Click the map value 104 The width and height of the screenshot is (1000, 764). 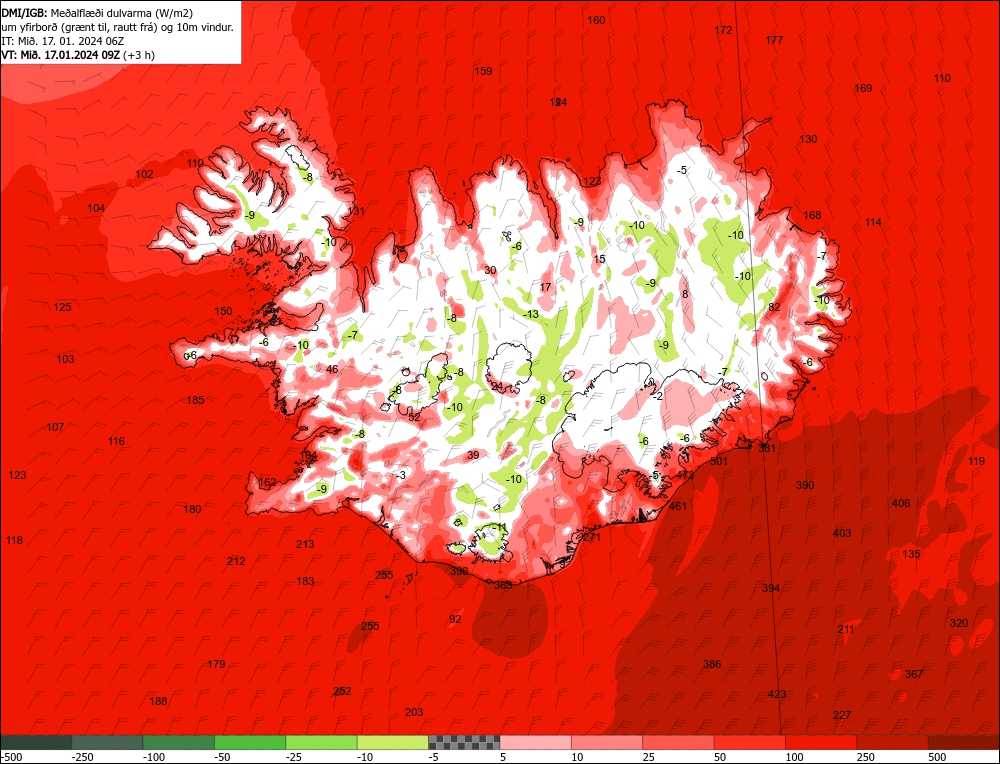(96, 208)
